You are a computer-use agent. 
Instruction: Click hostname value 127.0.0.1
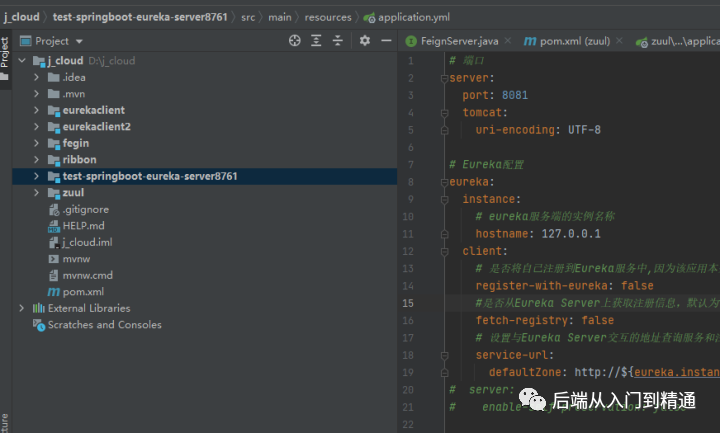point(571,234)
